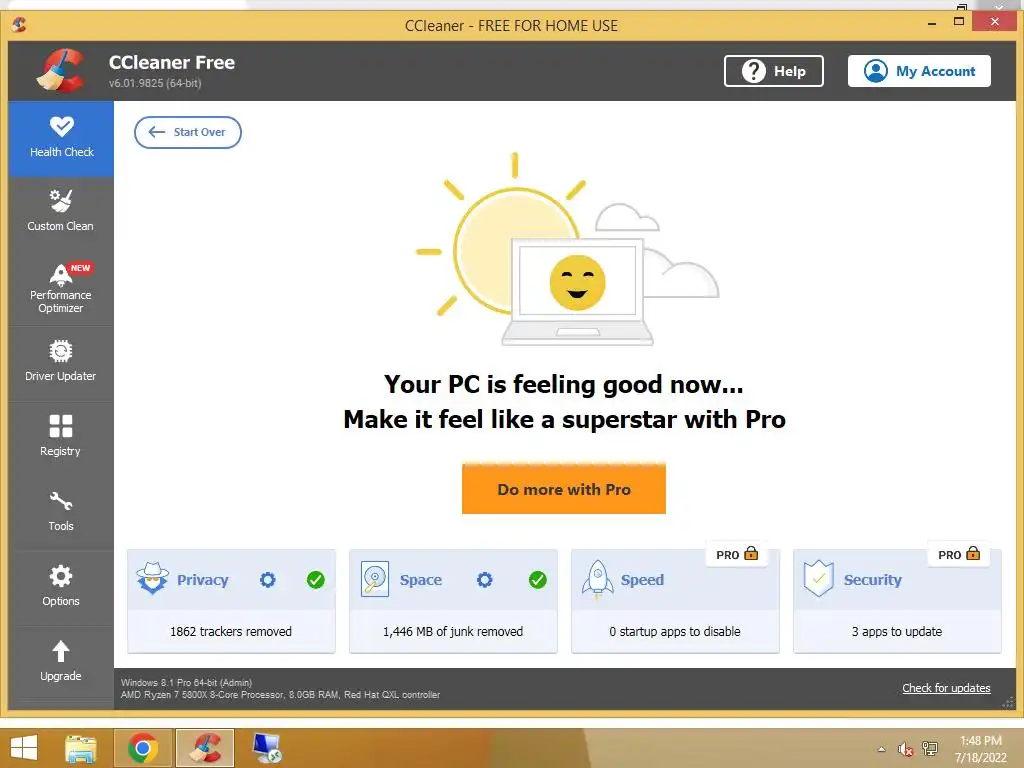Show hidden system tray icons
1024x768 pixels.
pyautogui.click(x=882, y=749)
